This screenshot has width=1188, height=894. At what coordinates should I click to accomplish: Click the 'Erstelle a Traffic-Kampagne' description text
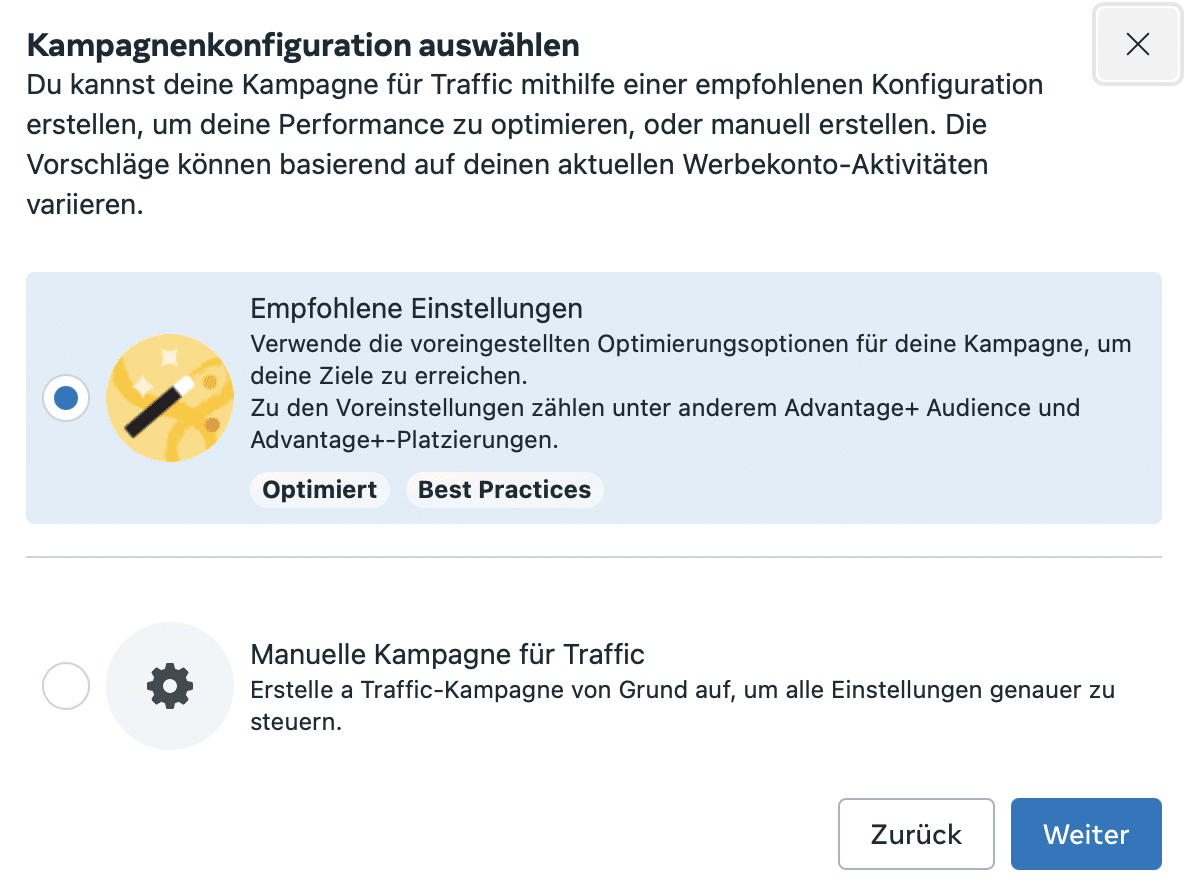click(683, 705)
